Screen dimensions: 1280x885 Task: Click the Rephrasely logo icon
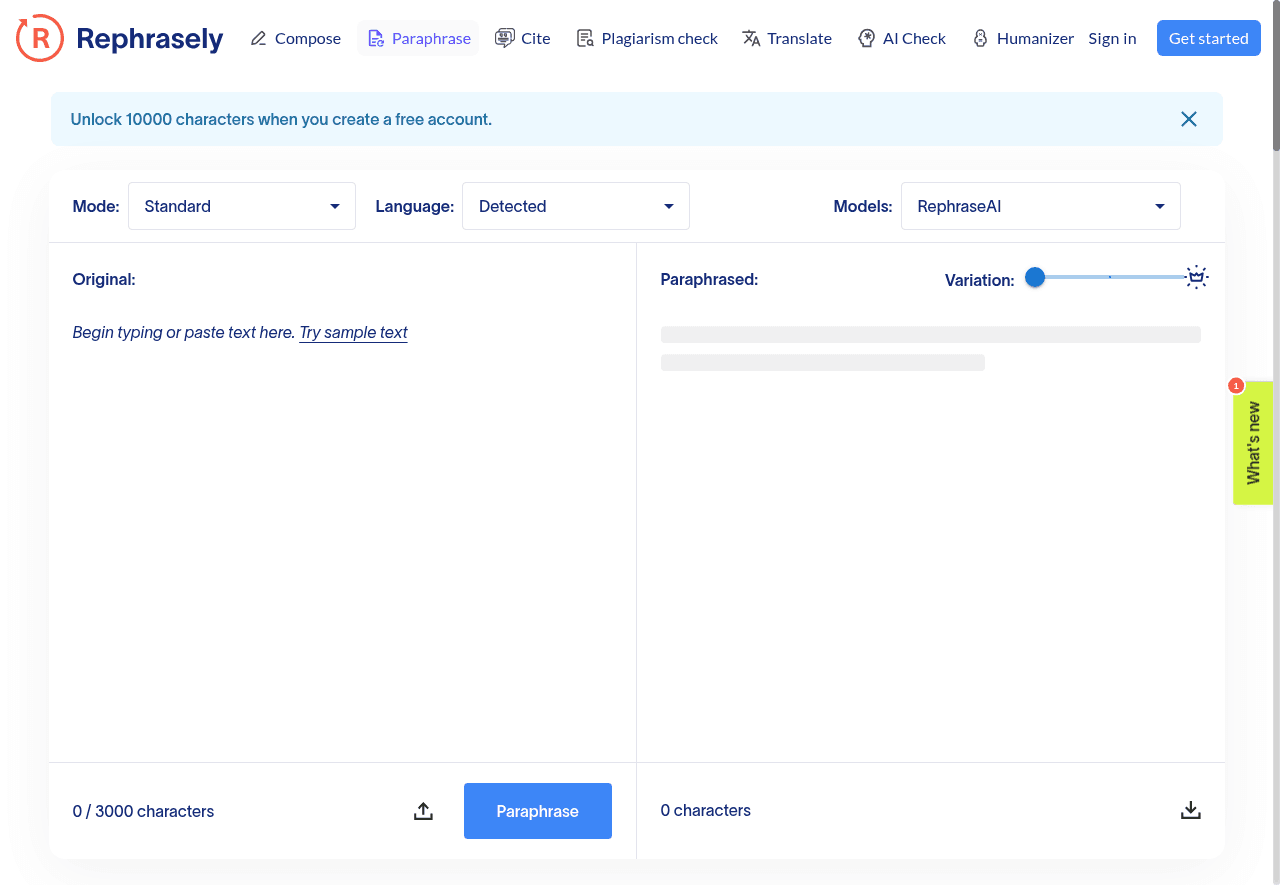[40, 38]
